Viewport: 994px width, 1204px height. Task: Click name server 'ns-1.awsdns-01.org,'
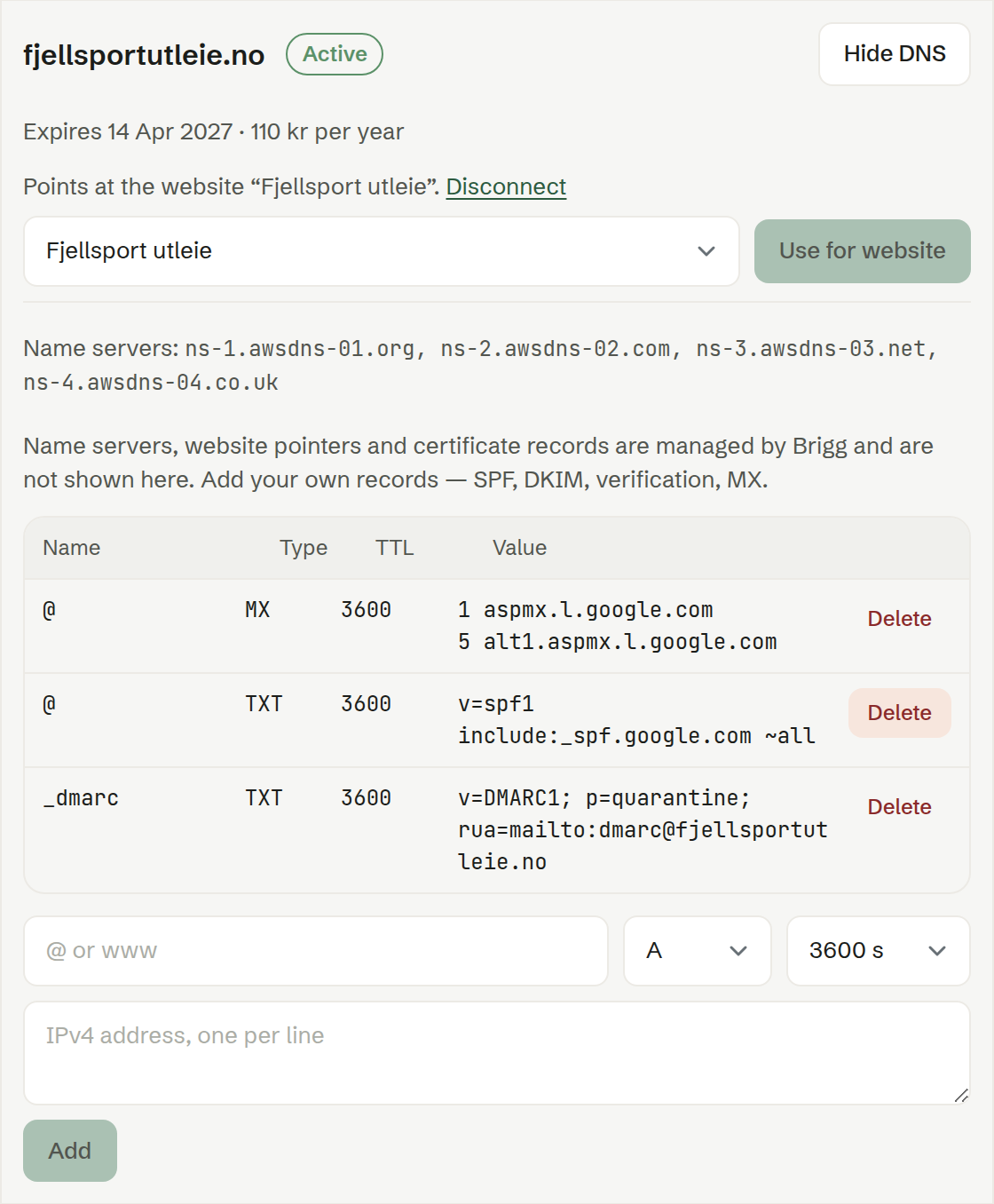tap(306, 349)
